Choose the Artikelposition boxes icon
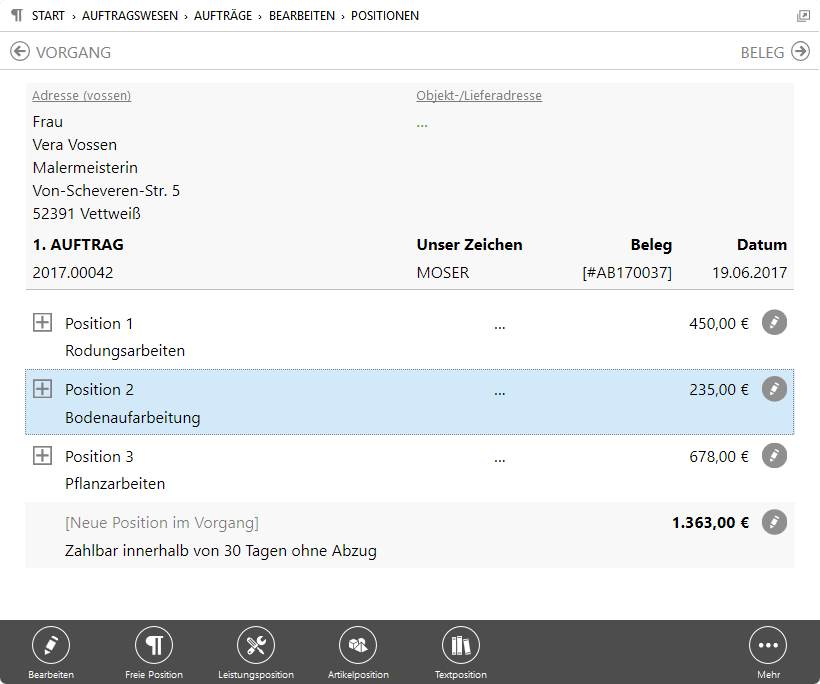 [x=358, y=646]
